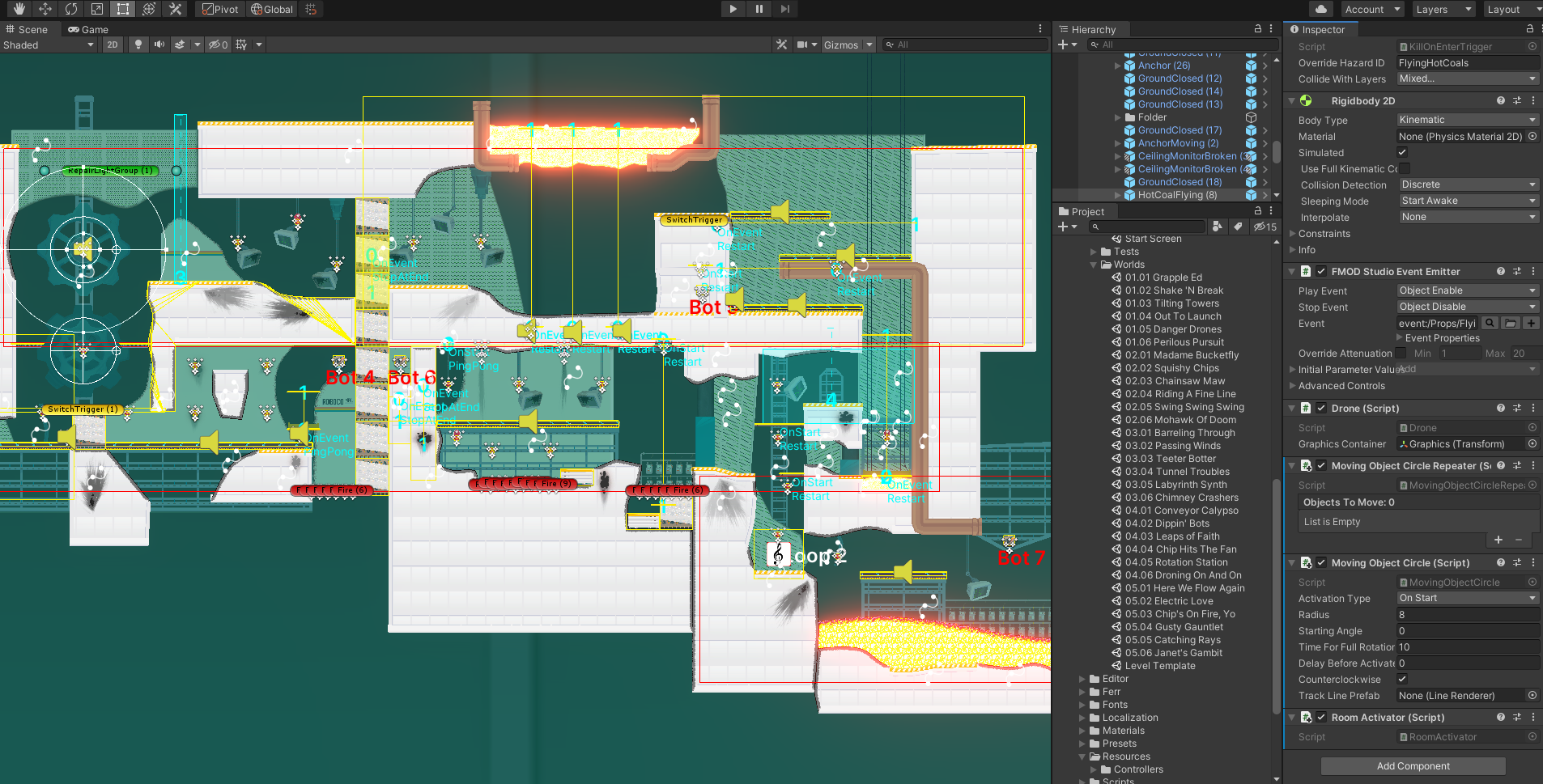The image size is (1543, 784).
Task: Open 02.04 Riding A Fine Line scene
Action: pos(1180,394)
